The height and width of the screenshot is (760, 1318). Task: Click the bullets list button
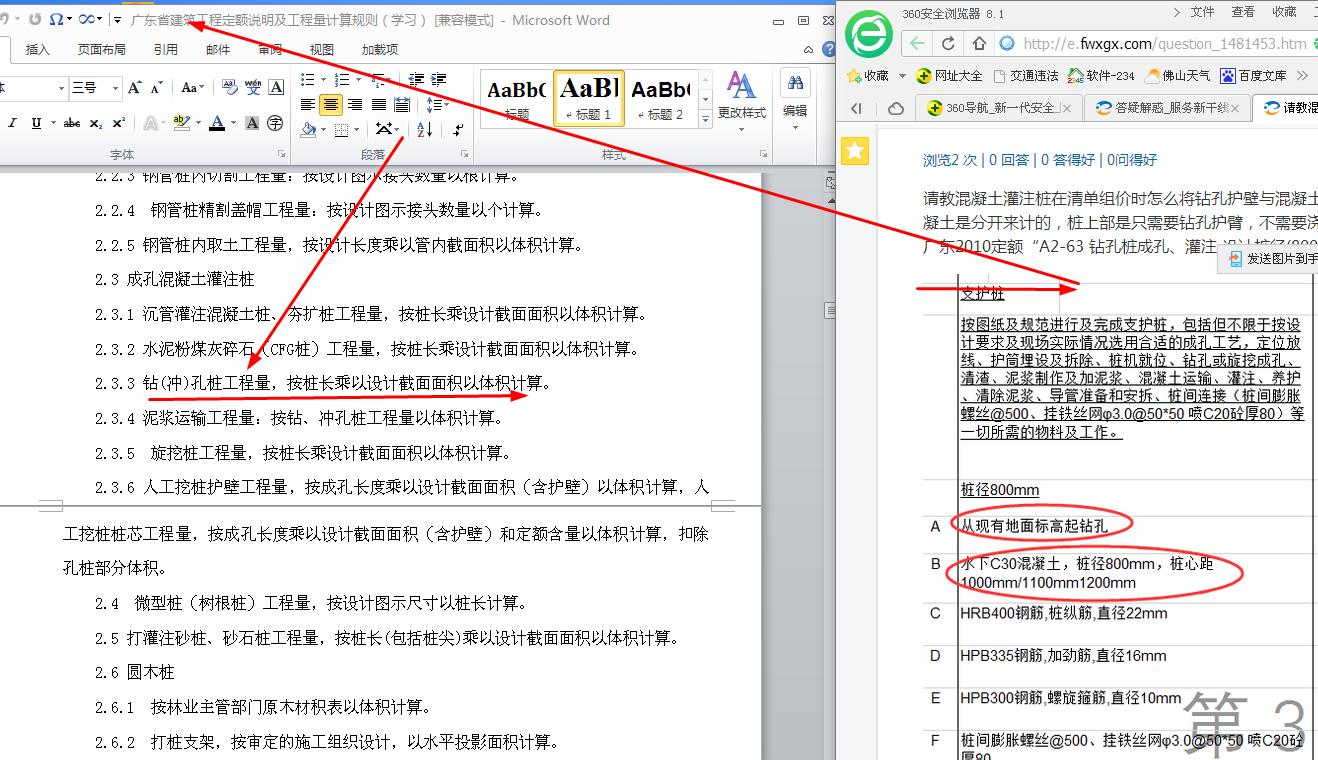(307, 79)
